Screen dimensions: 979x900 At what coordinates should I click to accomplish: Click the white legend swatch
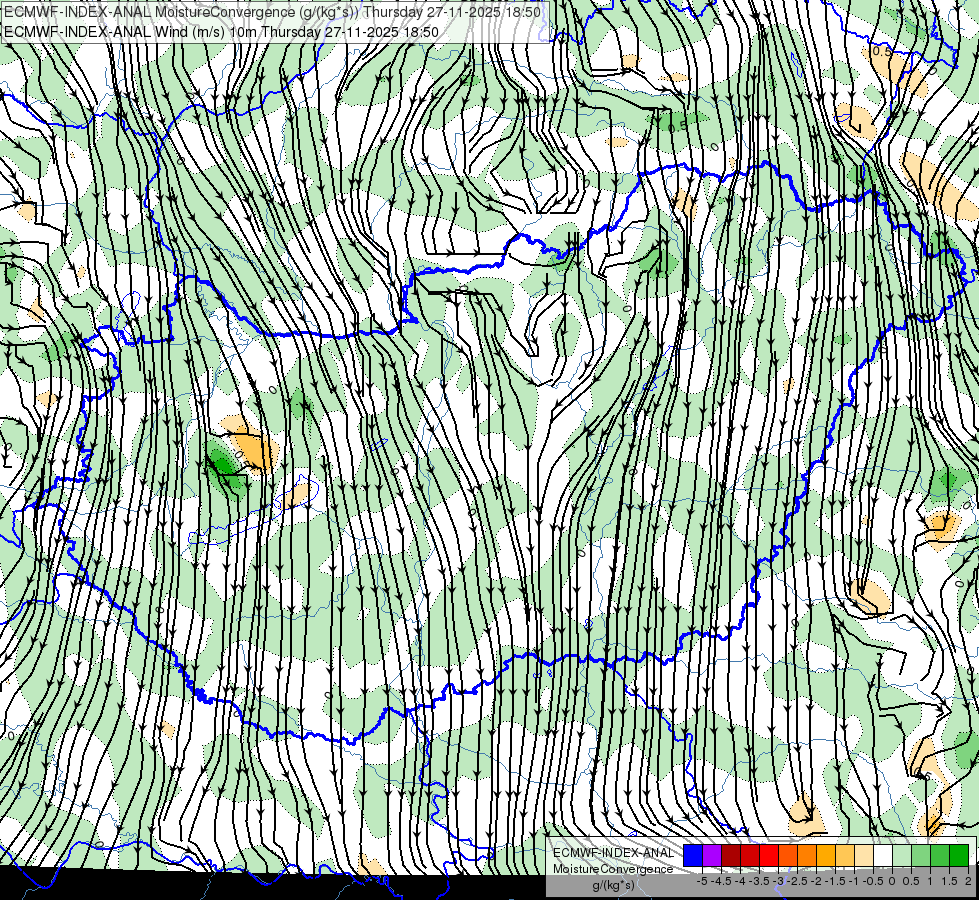tap(883, 856)
